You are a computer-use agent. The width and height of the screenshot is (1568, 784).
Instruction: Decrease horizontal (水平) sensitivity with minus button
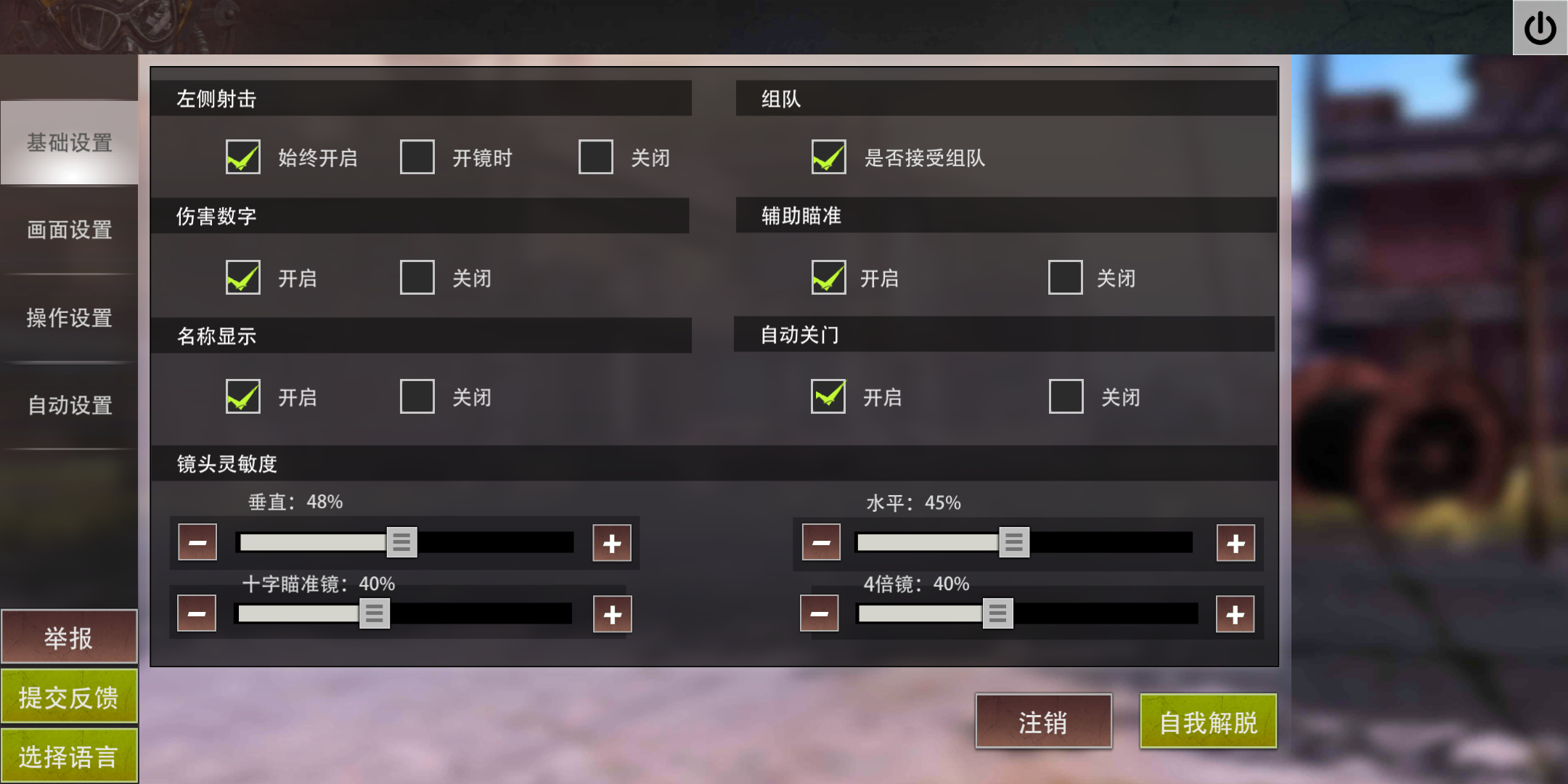coord(821,542)
